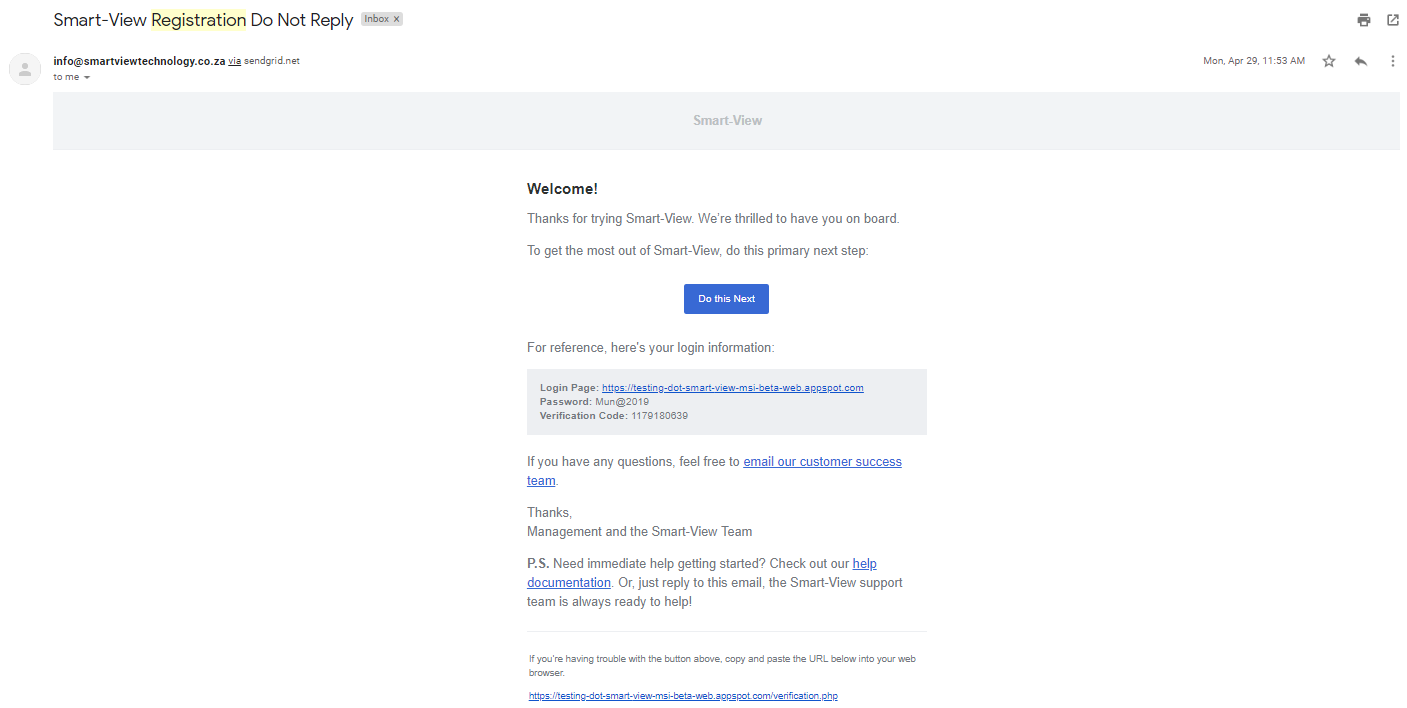
Task: Open the three-dot More options menu
Action: [x=1392, y=61]
